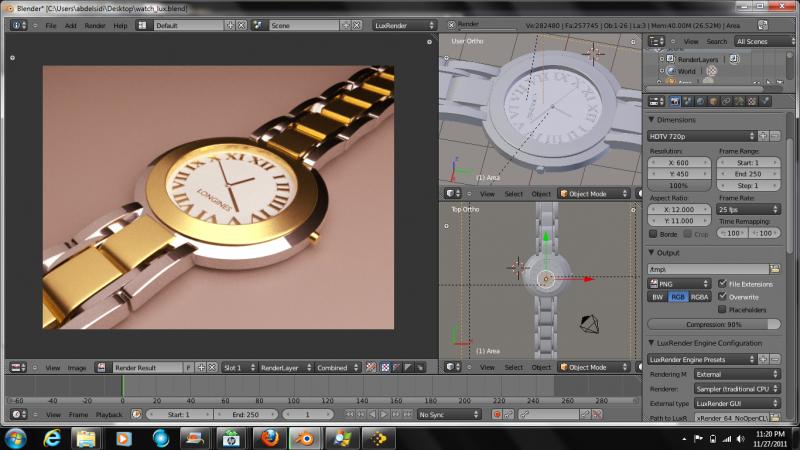Click the output path folder browse icon
This screenshot has height=450, width=800.
(x=775, y=269)
